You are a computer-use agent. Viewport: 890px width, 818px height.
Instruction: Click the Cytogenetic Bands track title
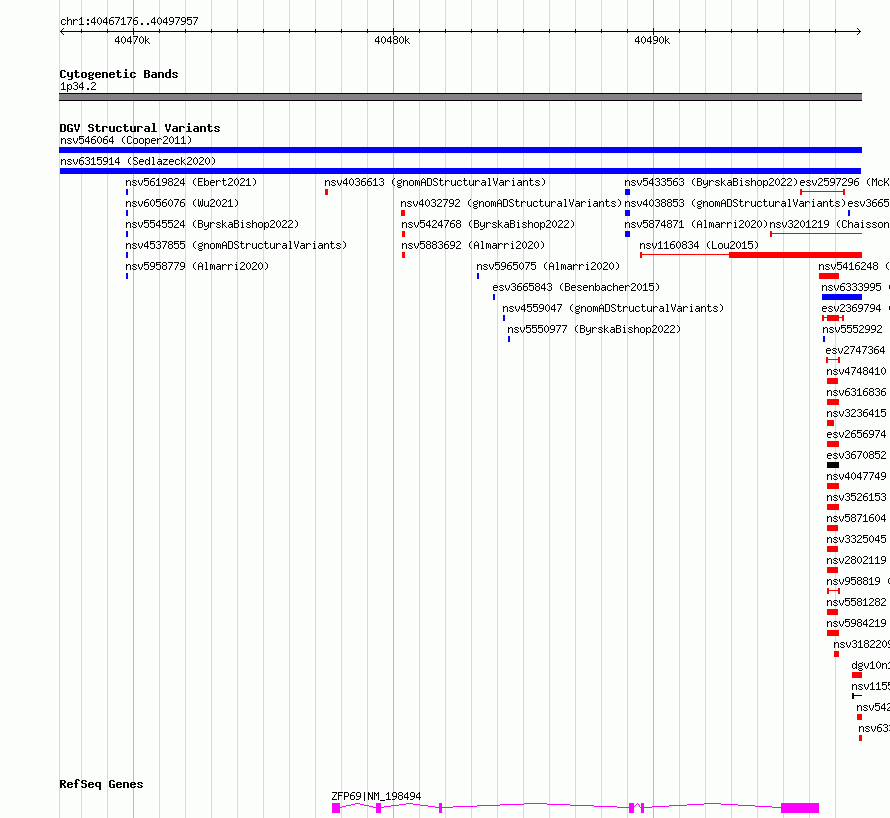pos(119,74)
